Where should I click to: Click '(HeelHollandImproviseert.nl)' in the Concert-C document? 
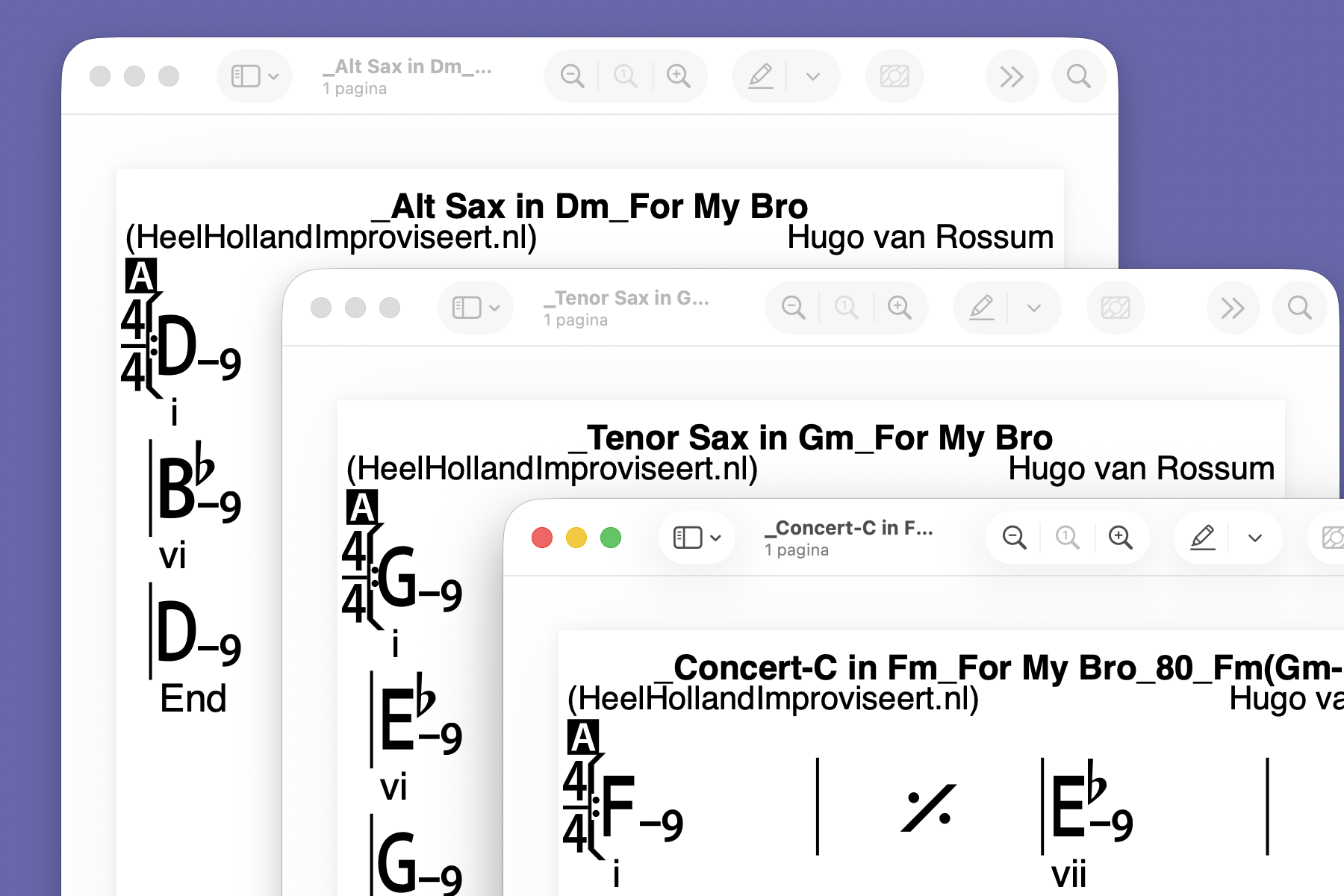(773, 699)
